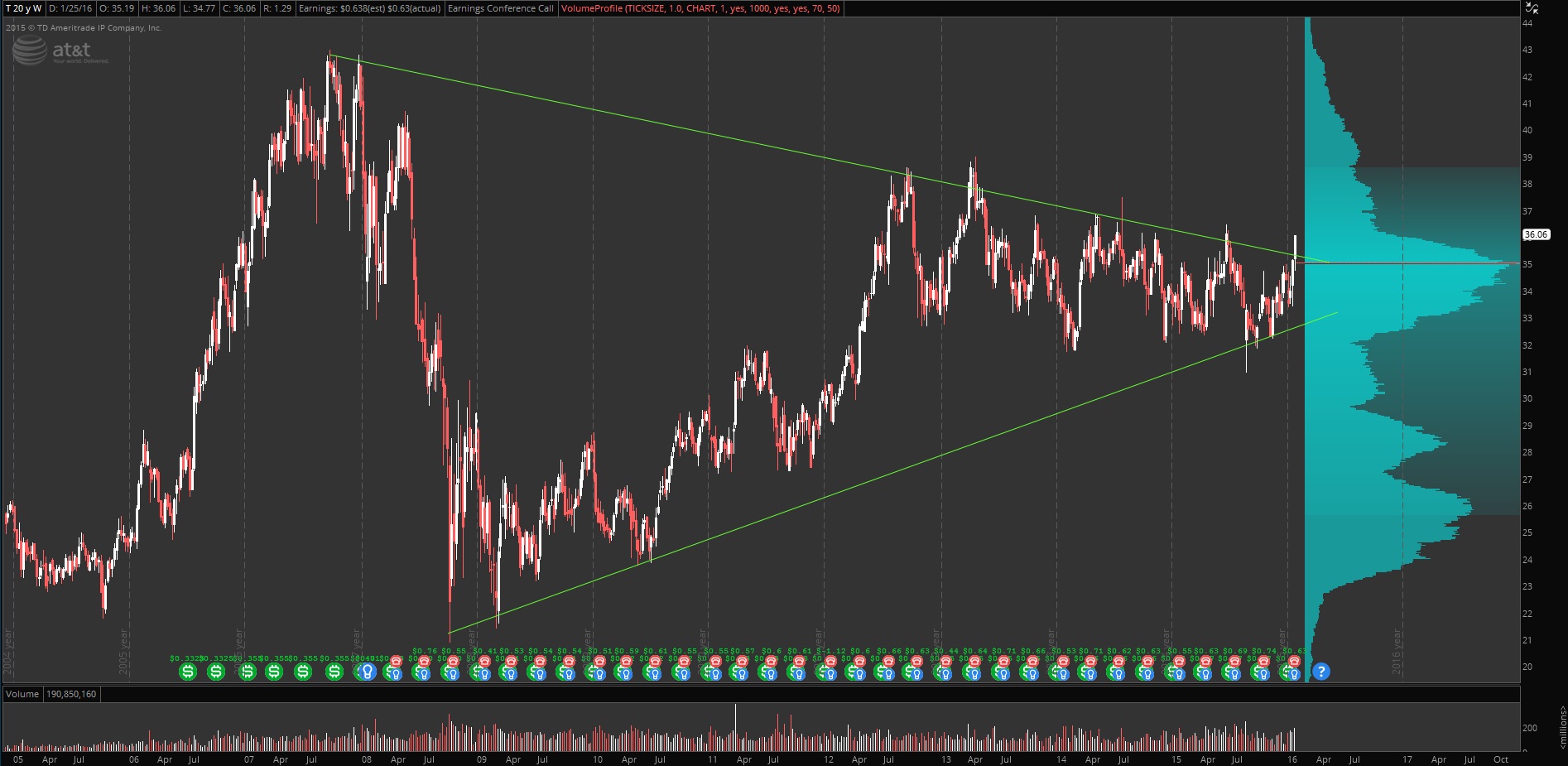Image resolution: width=1568 pixels, height=766 pixels.
Task: Click the 12 year label on time axis
Action: (829, 759)
